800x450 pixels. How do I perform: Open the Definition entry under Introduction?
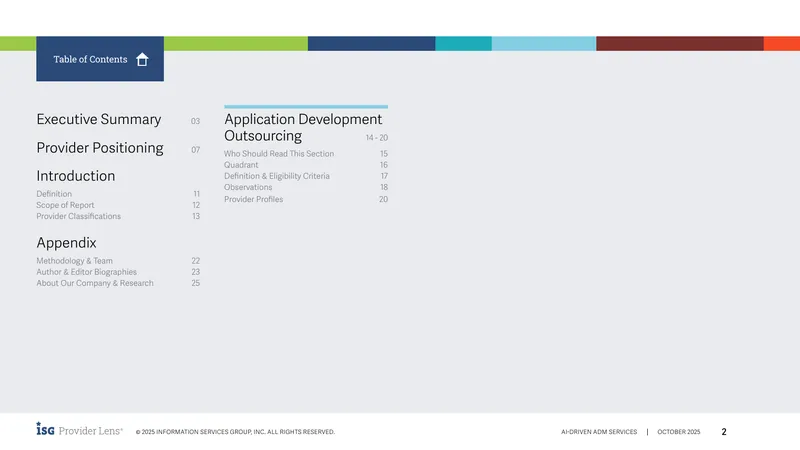point(54,194)
